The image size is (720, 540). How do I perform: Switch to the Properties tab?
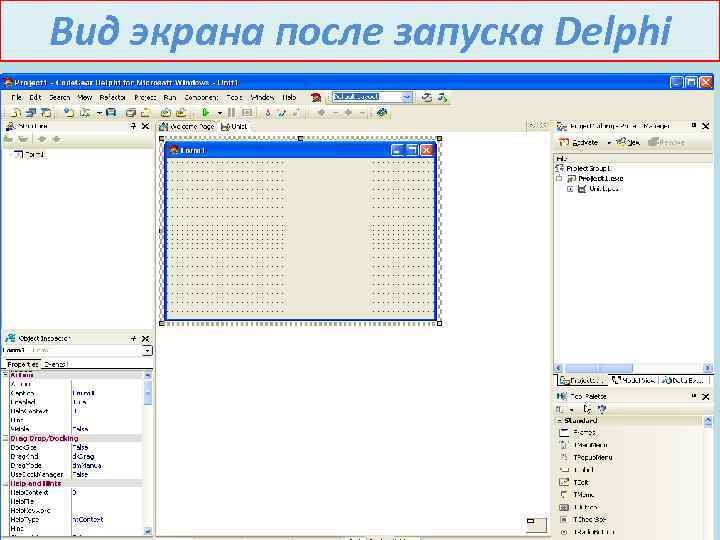tap(22, 364)
